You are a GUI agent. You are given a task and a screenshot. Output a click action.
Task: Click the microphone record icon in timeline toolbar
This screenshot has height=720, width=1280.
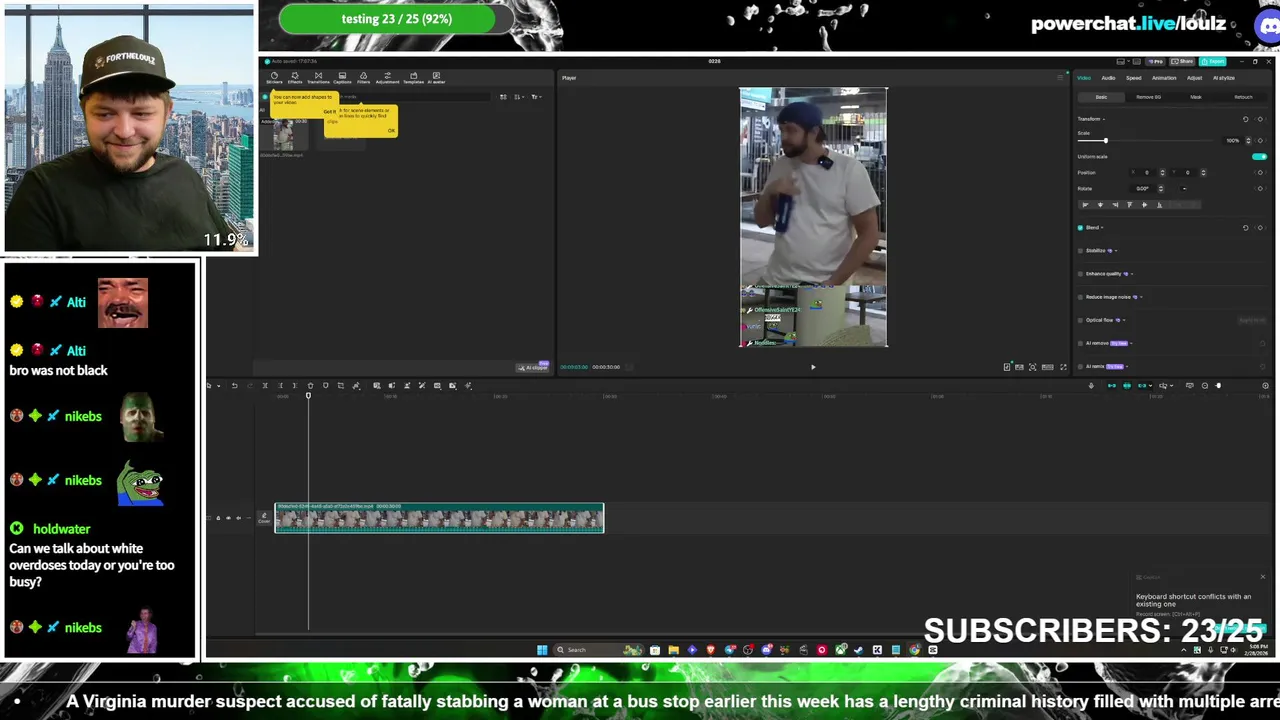pyautogui.click(x=1091, y=386)
